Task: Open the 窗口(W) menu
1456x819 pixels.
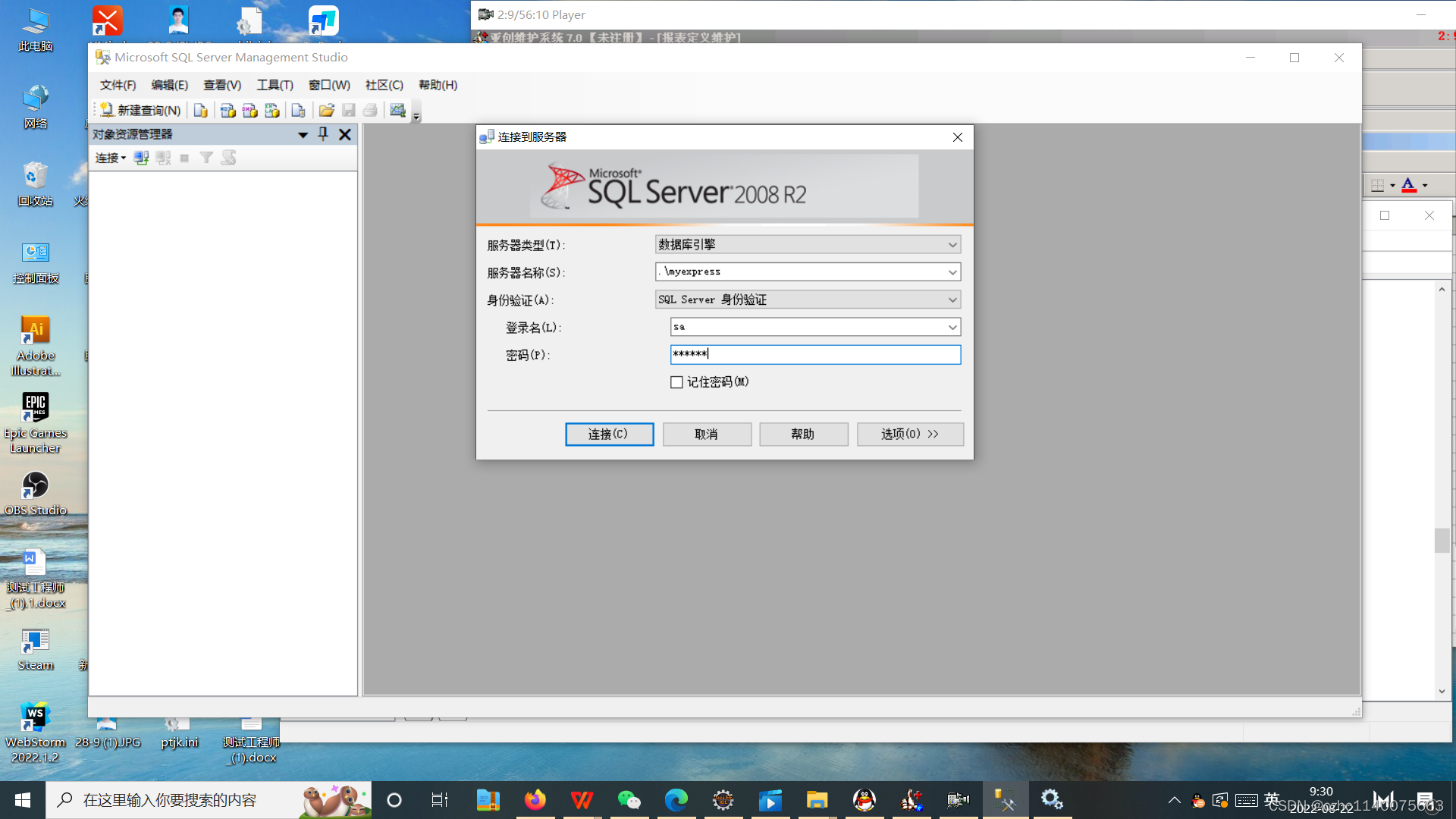Action: click(x=329, y=85)
